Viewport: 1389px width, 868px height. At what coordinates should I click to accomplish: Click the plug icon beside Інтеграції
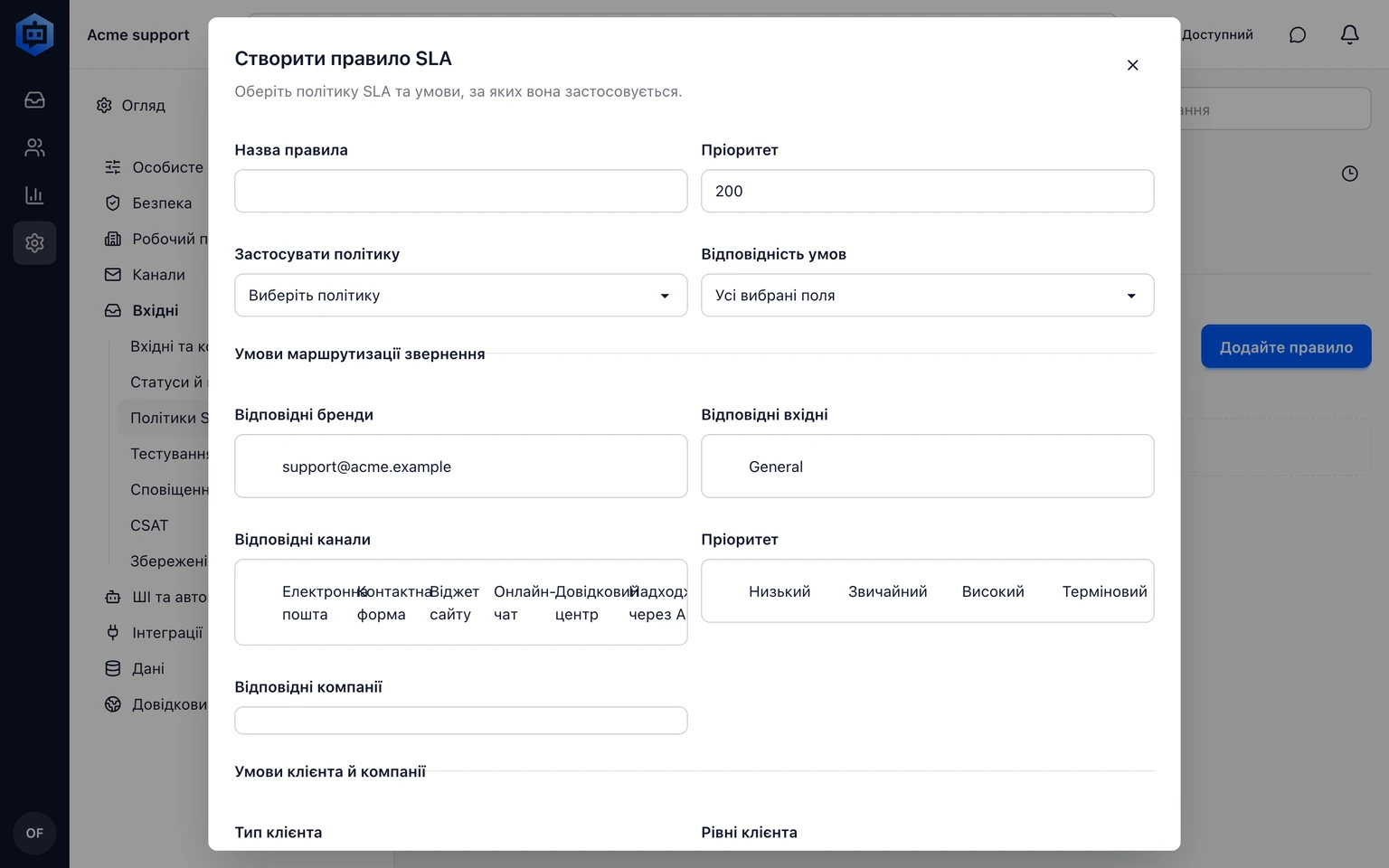coord(113,633)
